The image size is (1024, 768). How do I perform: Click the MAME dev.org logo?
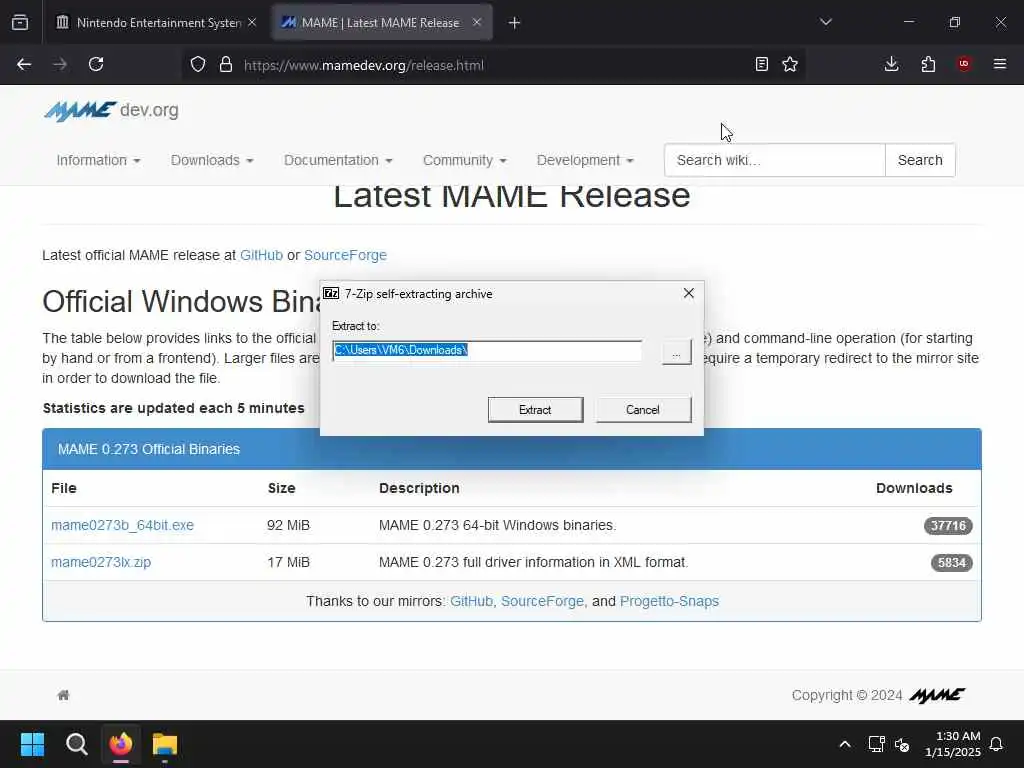pyautogui.click(x=111, y=111)
